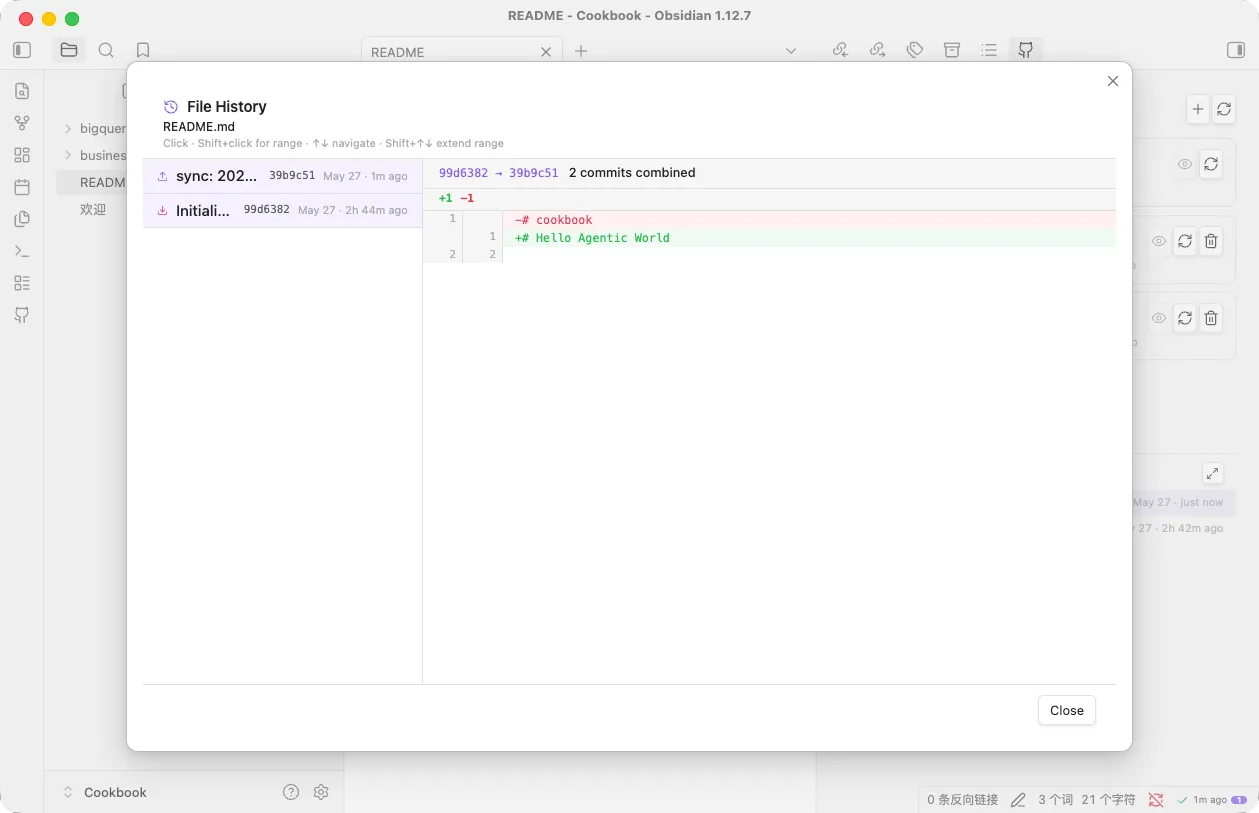The width and height of the screenshot is (1259, 813).
Task: Click the 39b9c51 hash in diff header
Action: [534, 173]
